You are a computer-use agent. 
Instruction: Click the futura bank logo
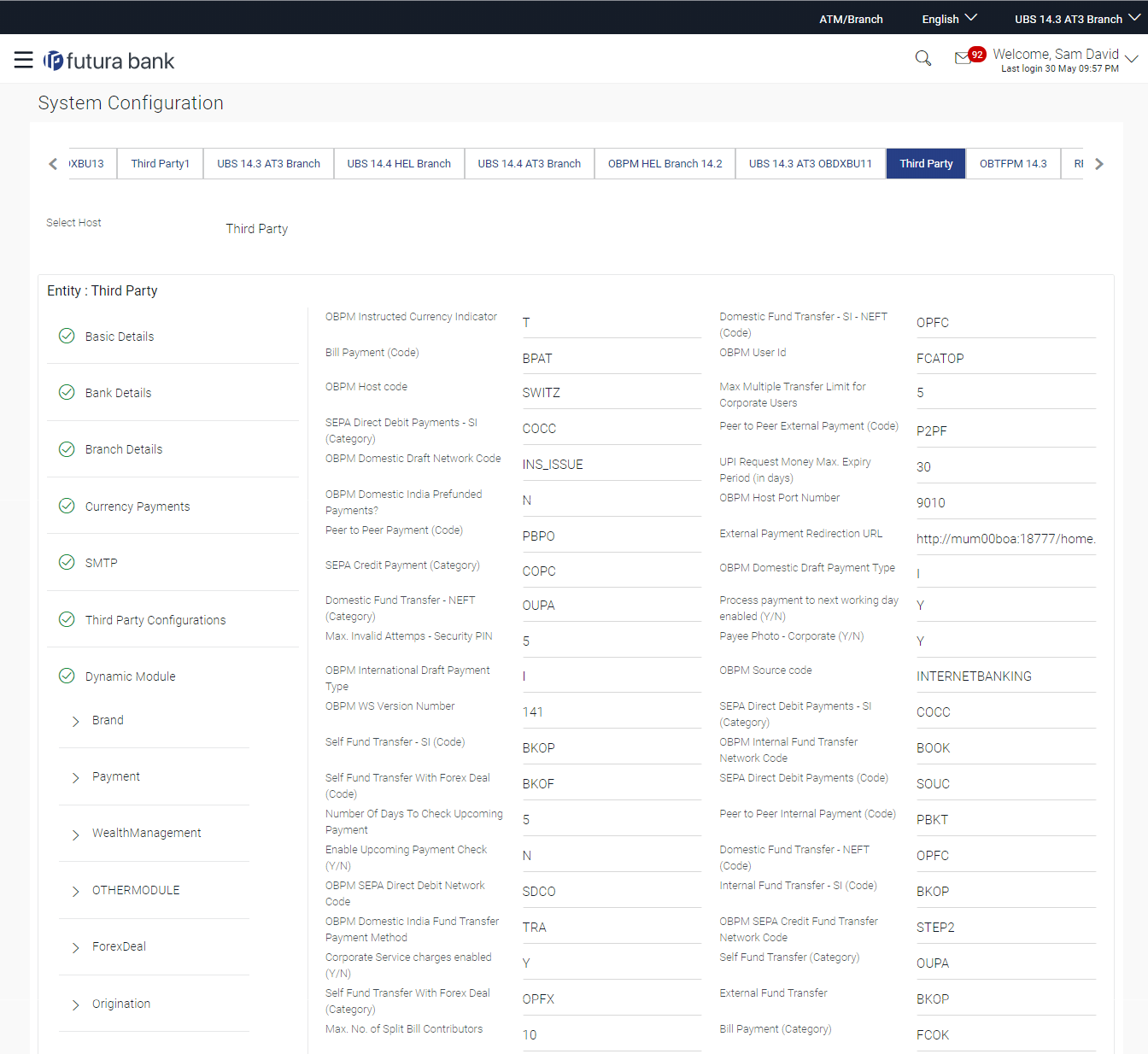pos(109,61)
